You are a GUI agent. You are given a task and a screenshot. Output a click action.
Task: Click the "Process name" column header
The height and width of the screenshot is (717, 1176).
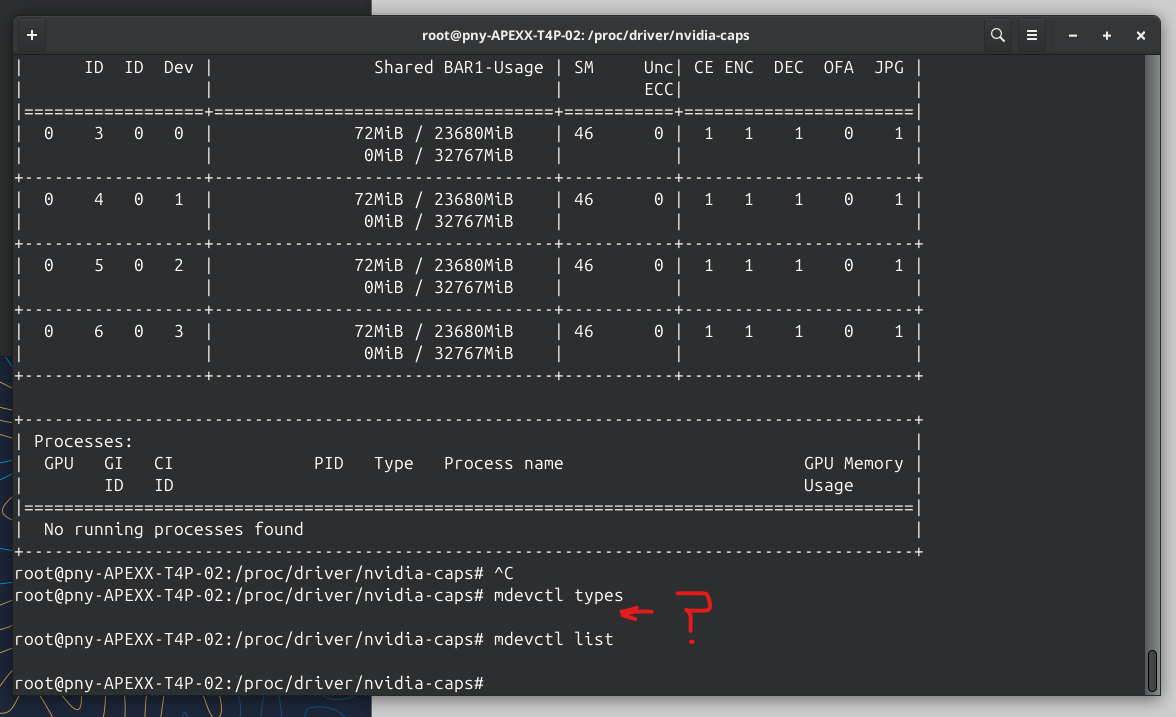pos(503,464)
